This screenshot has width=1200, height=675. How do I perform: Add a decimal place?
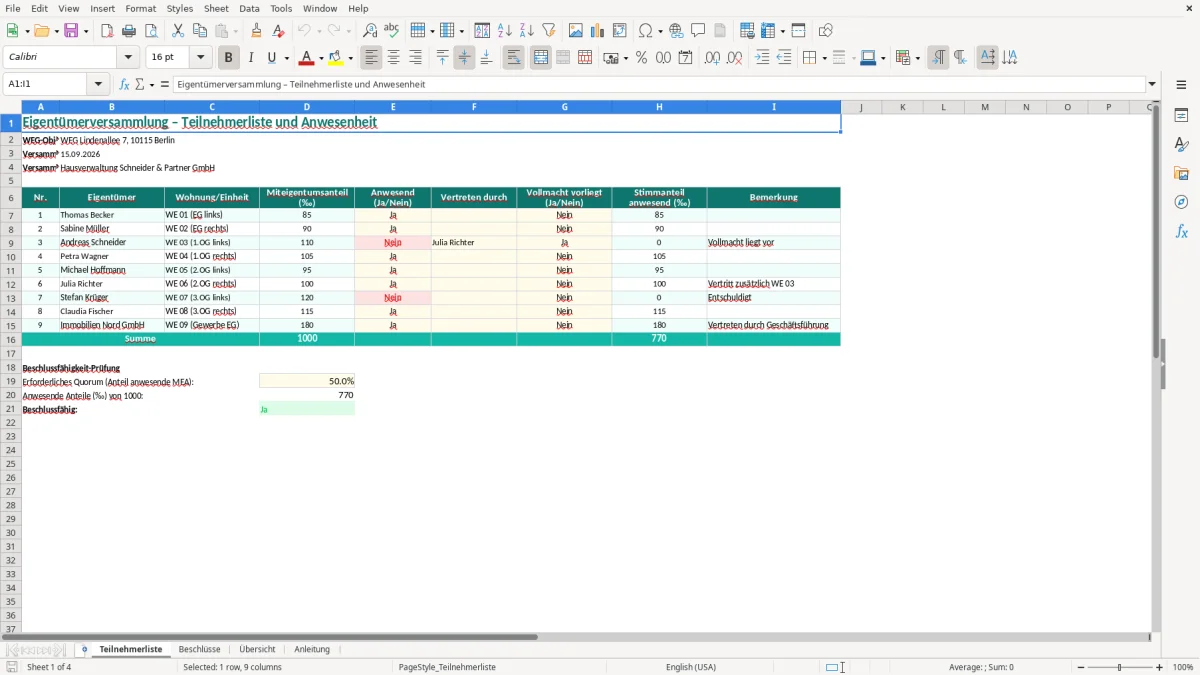pos(713,58)
